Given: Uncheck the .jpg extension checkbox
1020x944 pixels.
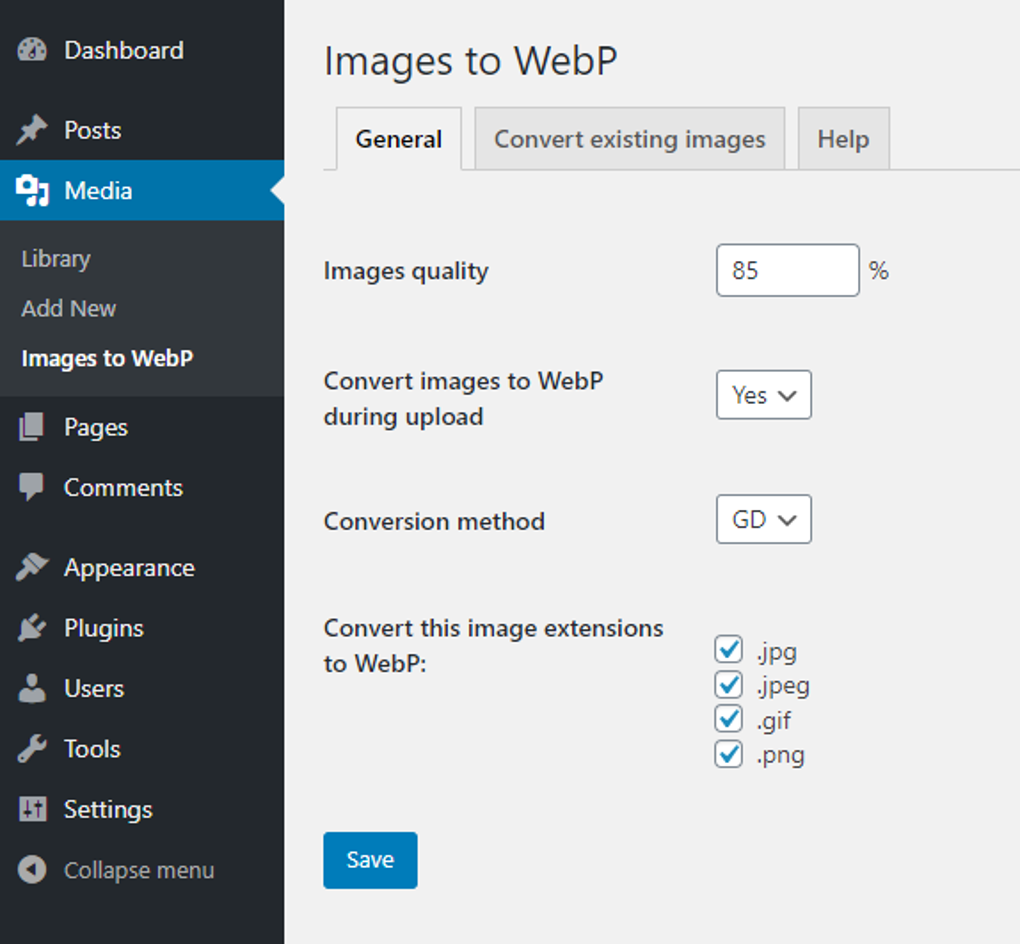Looking at the screenshot, I should (729, 650).
